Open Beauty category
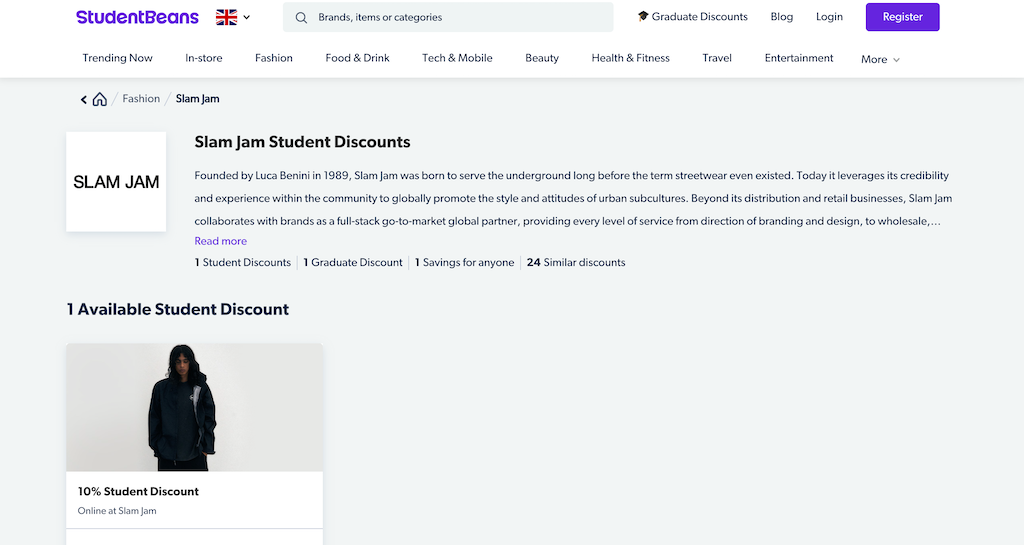This screenshot has width=1024, height=545. pyautogui.click(x=542, y=58)
